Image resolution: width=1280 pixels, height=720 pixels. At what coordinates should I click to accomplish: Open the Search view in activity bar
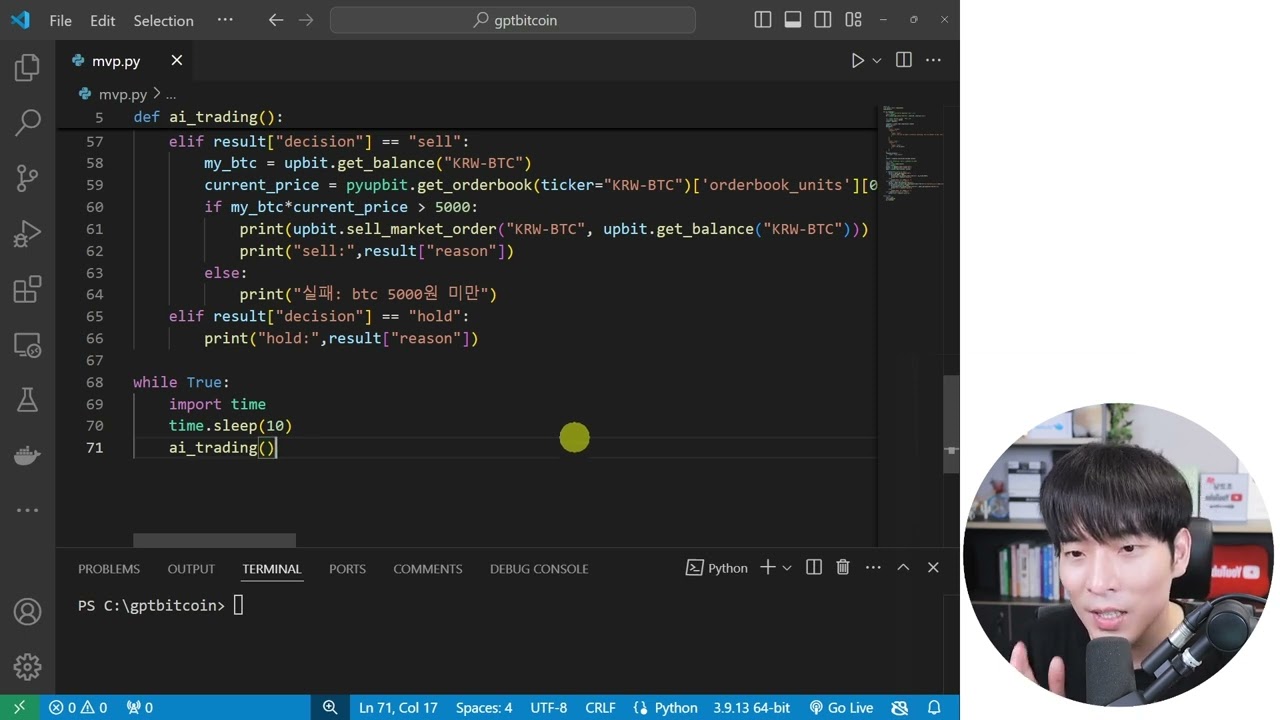click(27, 123)
